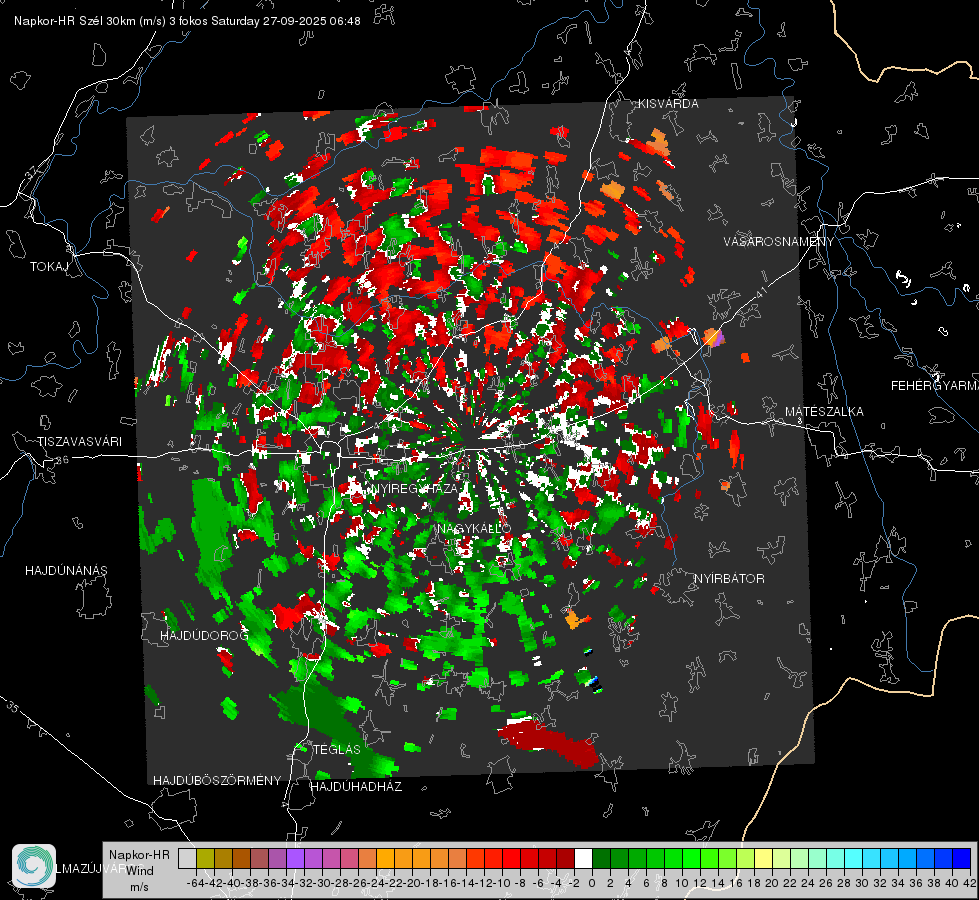Click the NYÍREGYHÁZA city label
979x900 pixels.
[x=413, y=489]
